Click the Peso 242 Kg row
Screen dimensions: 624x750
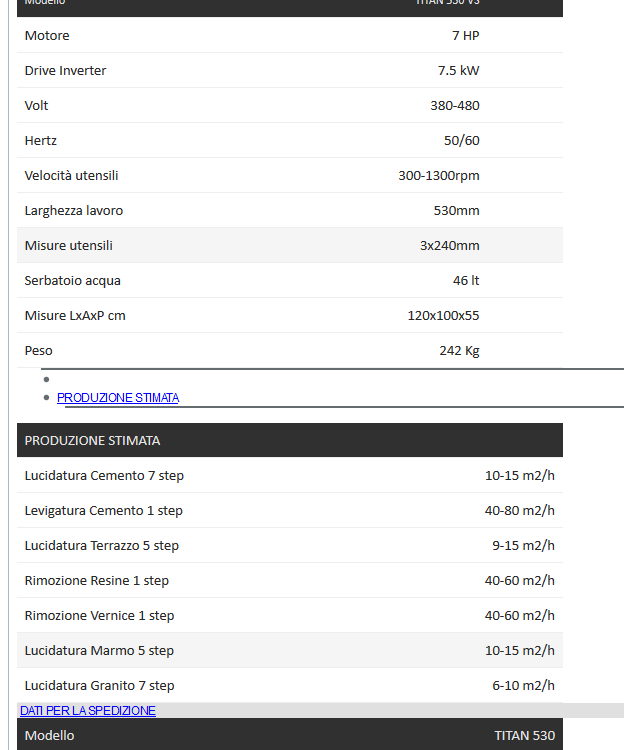(290, 350)
